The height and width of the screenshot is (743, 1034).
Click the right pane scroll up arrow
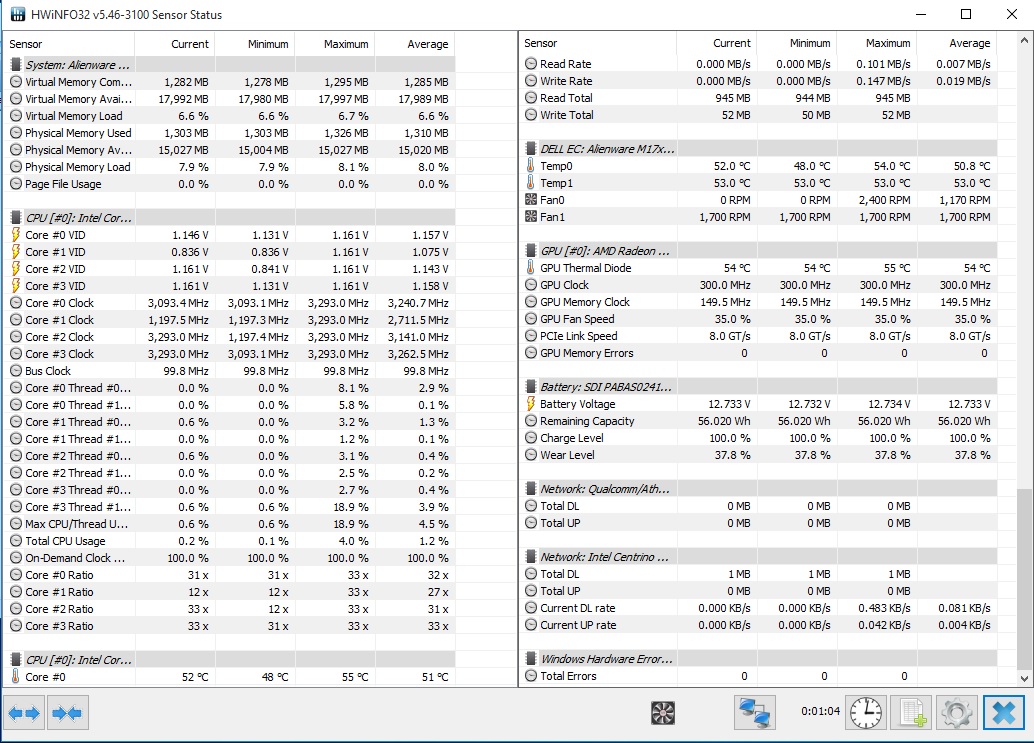[1024, 40]
